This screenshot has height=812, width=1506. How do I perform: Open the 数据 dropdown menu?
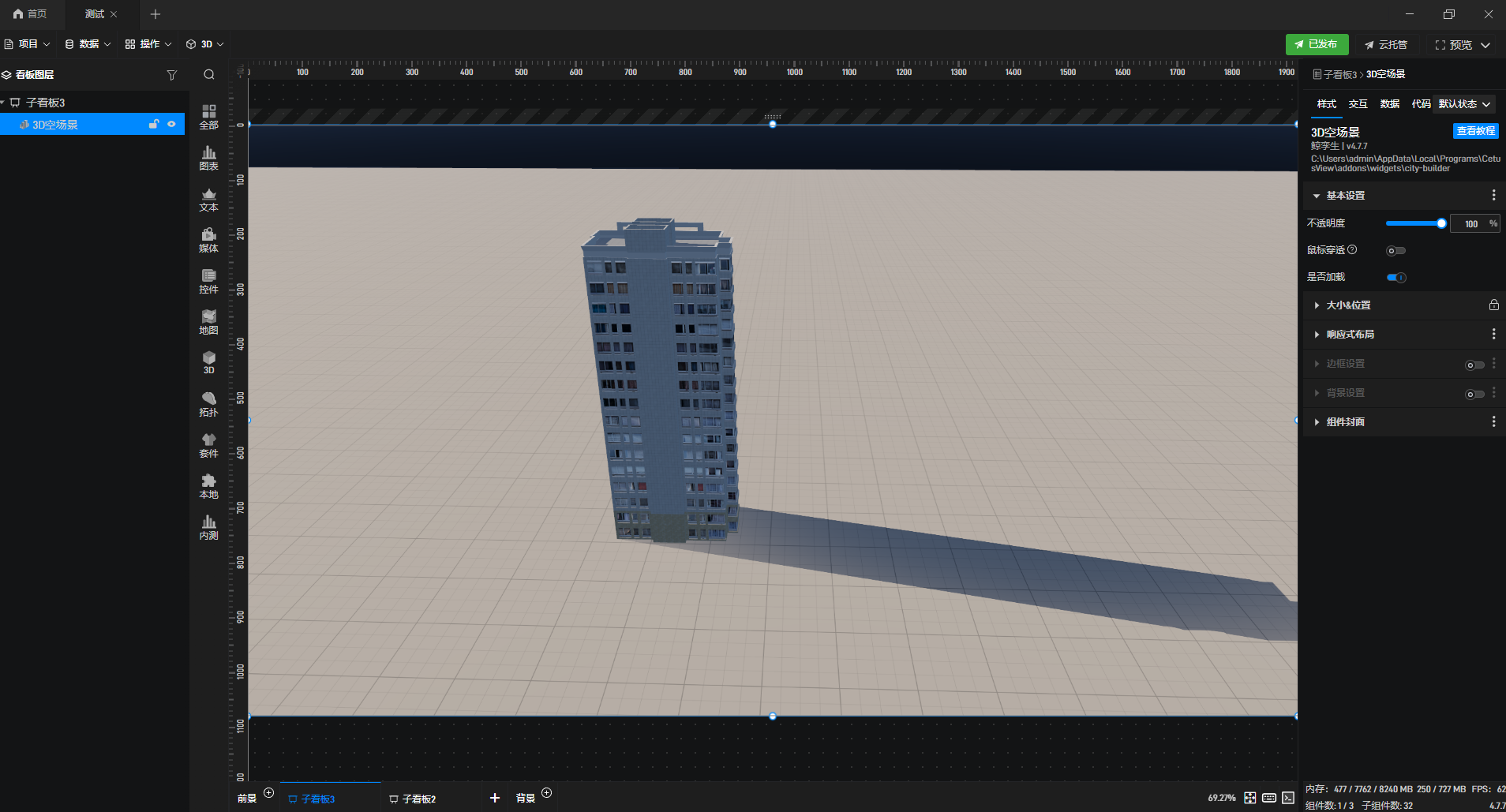pyautogui.click(x=88, y=44)
